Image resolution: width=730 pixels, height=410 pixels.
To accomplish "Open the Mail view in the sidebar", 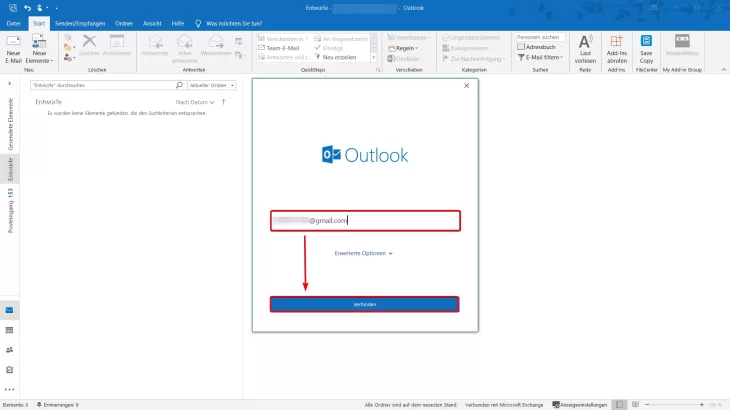I will [10, 310].
